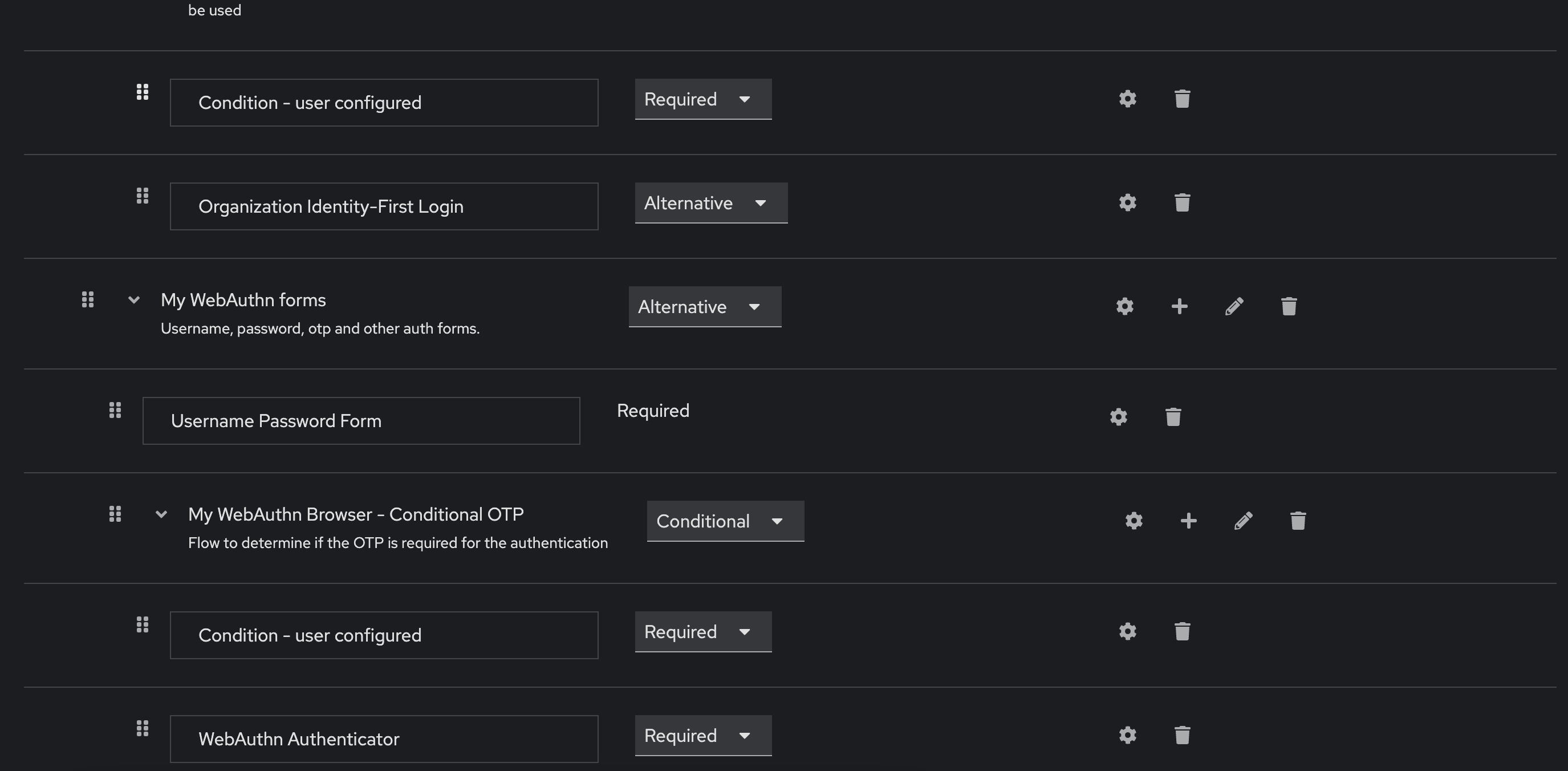This screenshot has height=771, width=1568.
Task: Open Required dropdown for WebAuthn Authenticator
Action: 703,736
